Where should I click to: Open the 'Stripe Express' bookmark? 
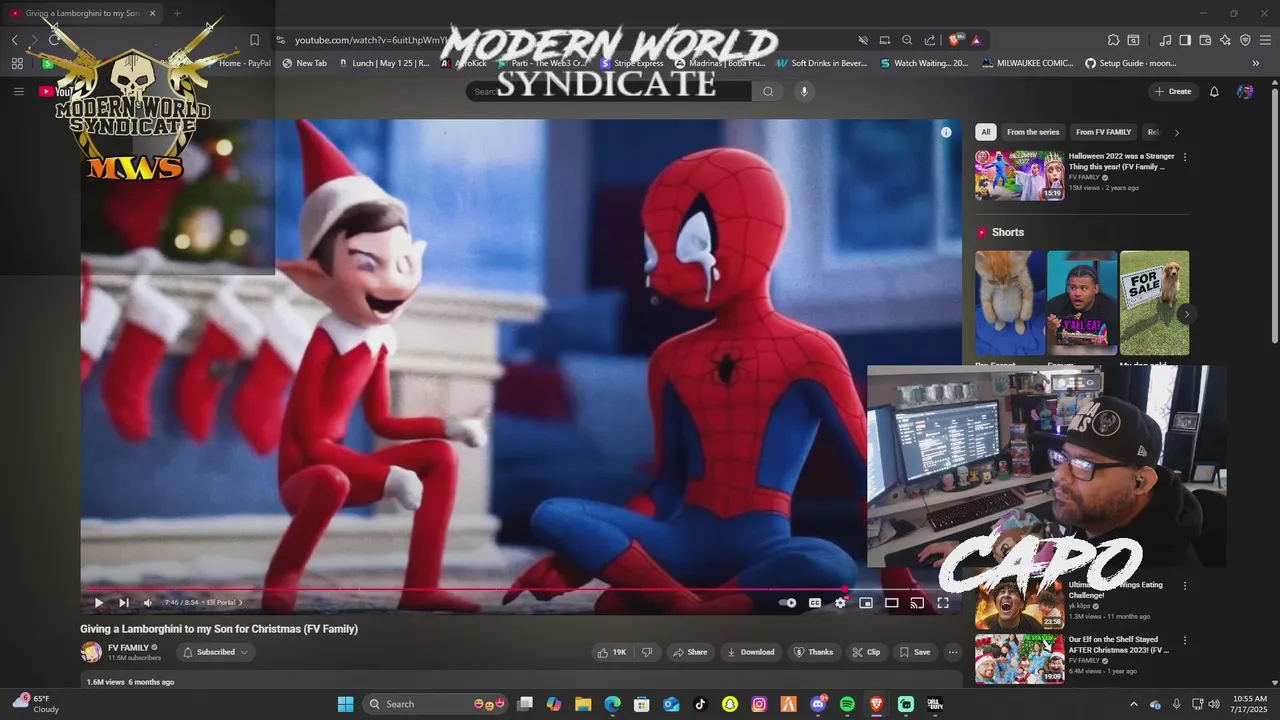click(632, 63)
